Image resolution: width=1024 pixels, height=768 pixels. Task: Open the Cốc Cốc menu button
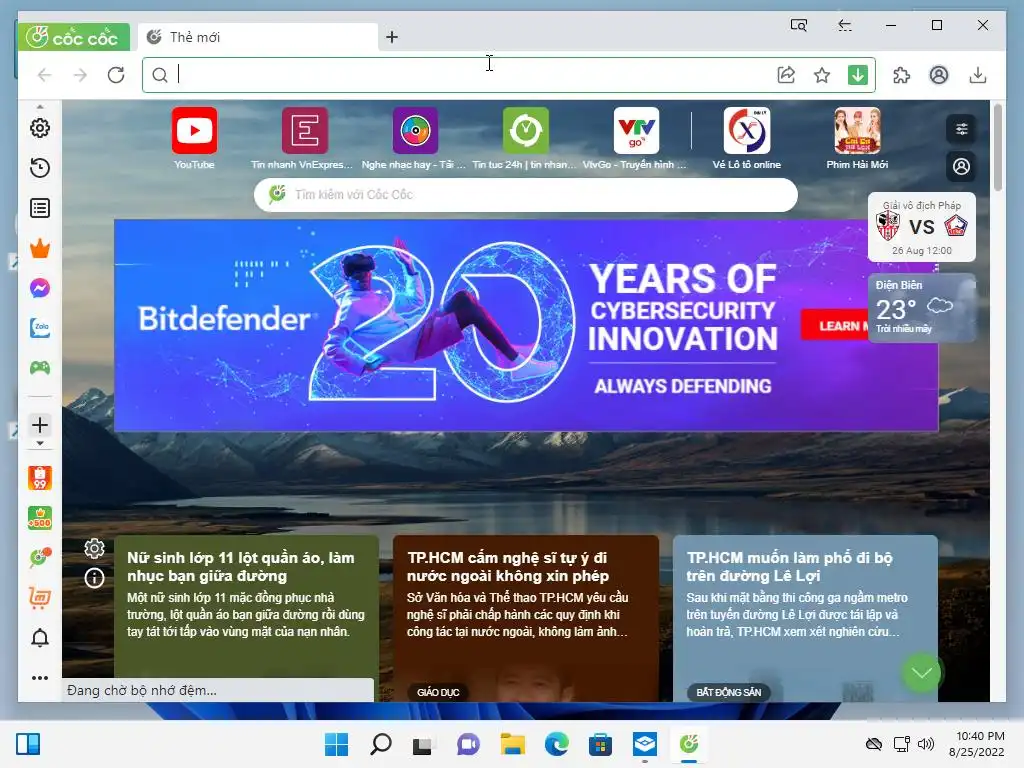click(74, 37)
